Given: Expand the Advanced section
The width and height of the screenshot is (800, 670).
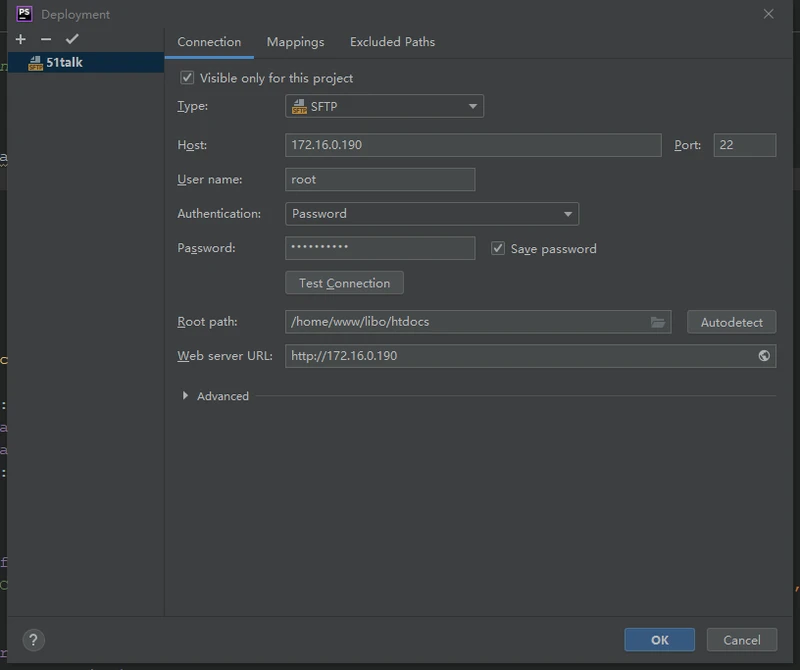Looking at the screenshot, I should pyautogui.click(x=185, y=396).
